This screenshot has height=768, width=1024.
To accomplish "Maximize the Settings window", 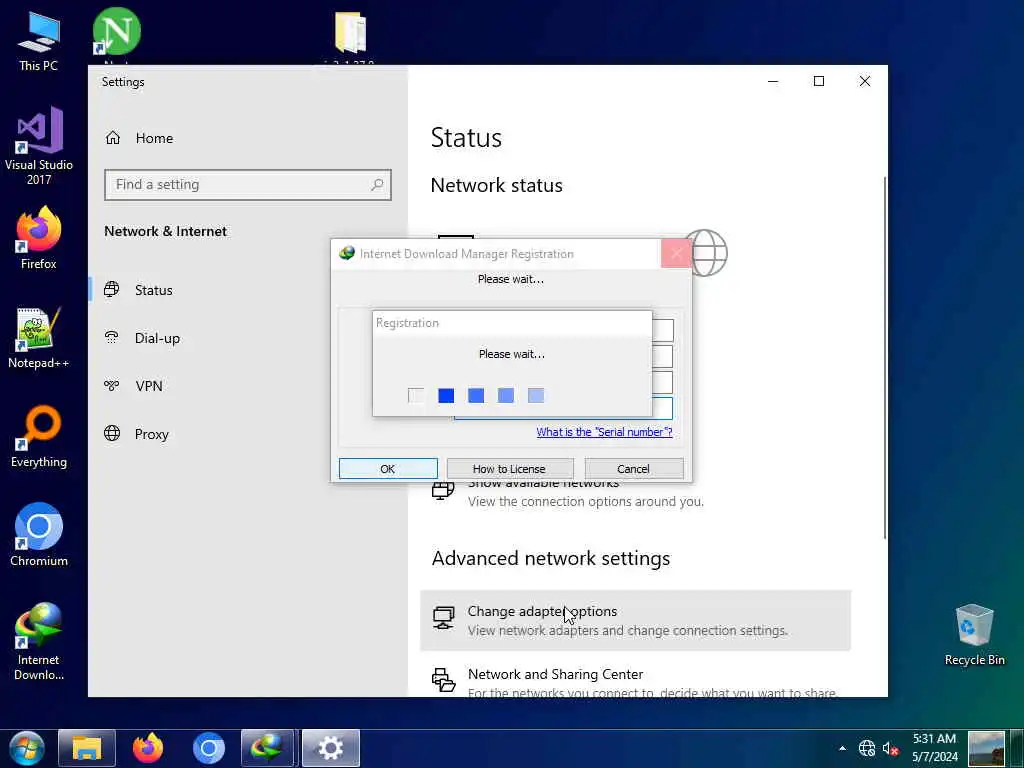I will (x=819, y=81).
